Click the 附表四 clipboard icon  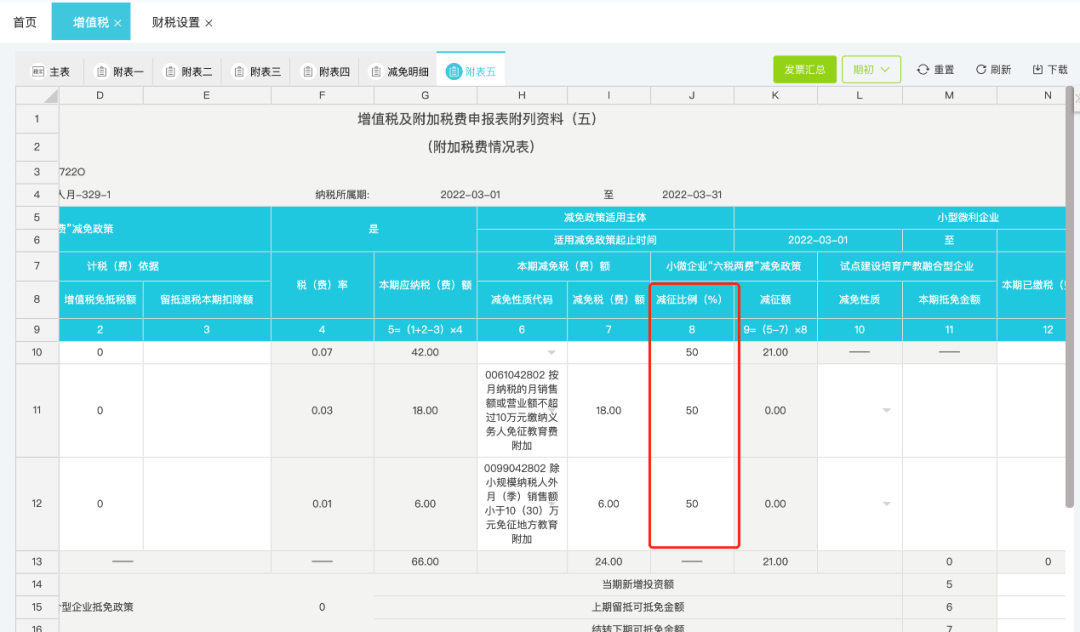(x=308, y=72)
